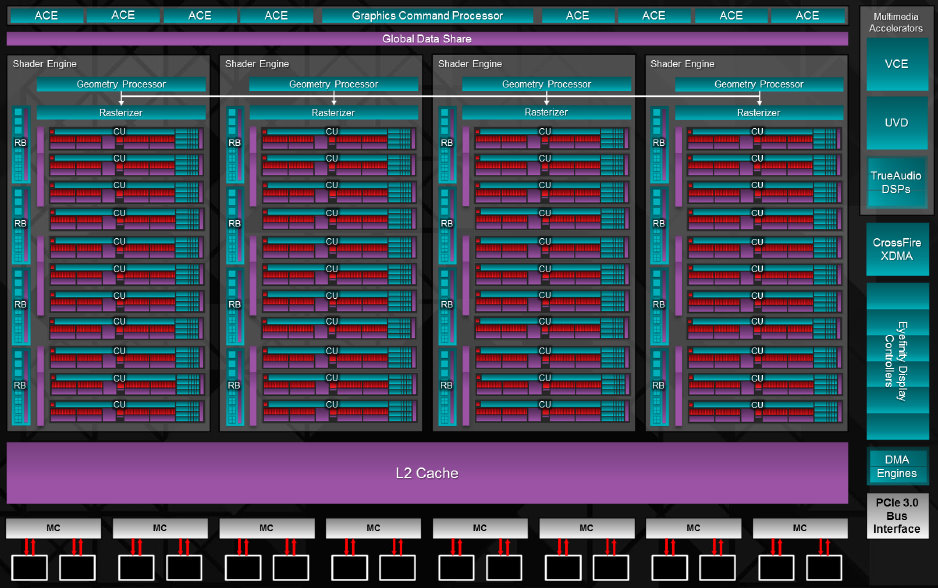Select the PCIe 3.0 Bus Interface block

[896, 515]
